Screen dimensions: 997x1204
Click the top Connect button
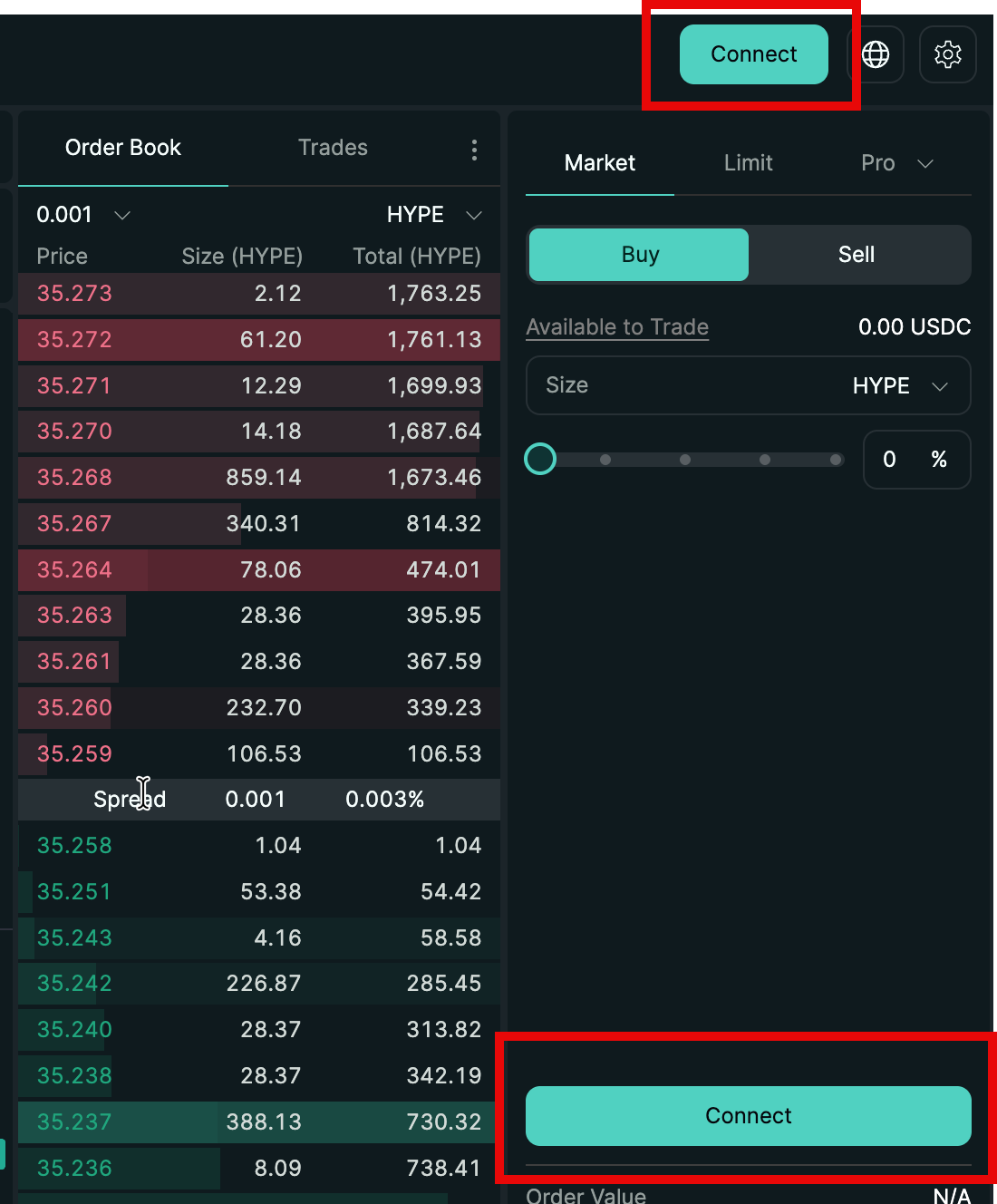pyautogui.click(x=754, y=54)
